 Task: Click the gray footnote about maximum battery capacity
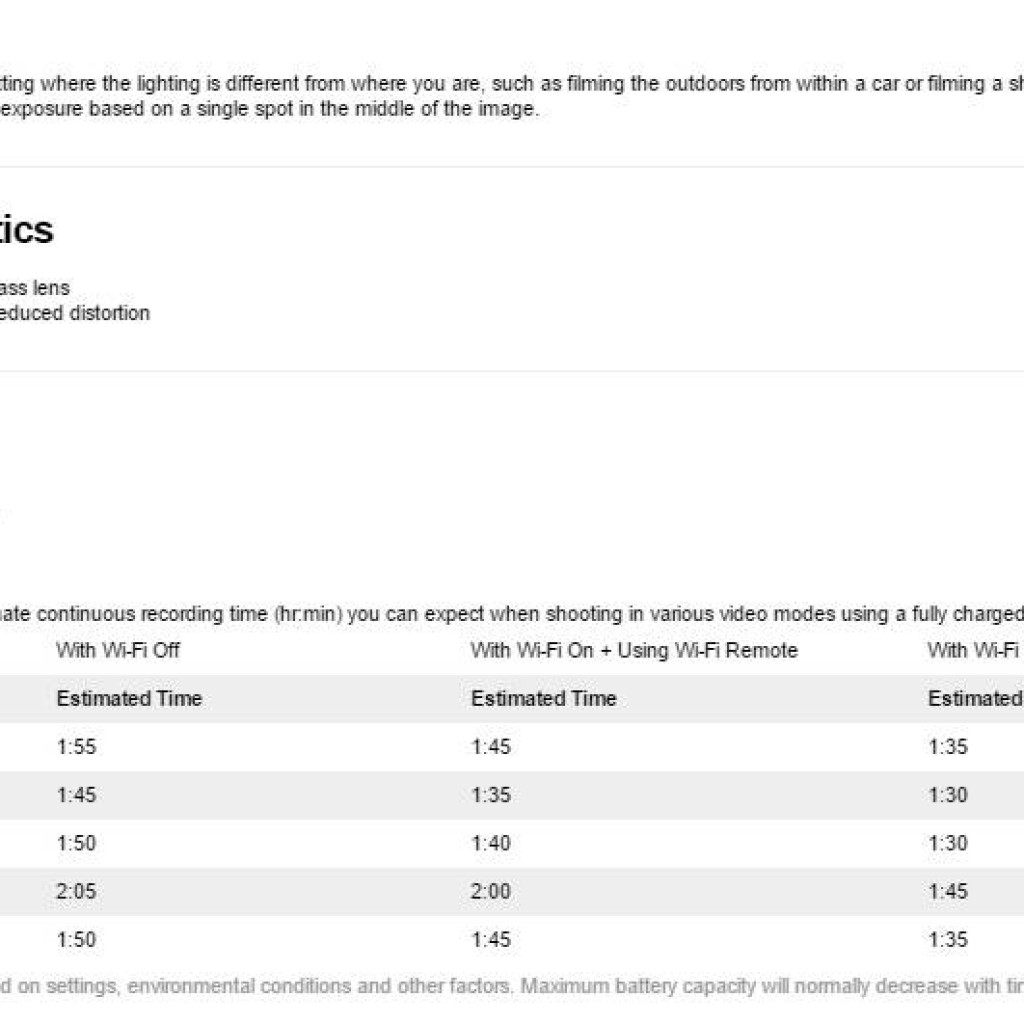(512, 985)
